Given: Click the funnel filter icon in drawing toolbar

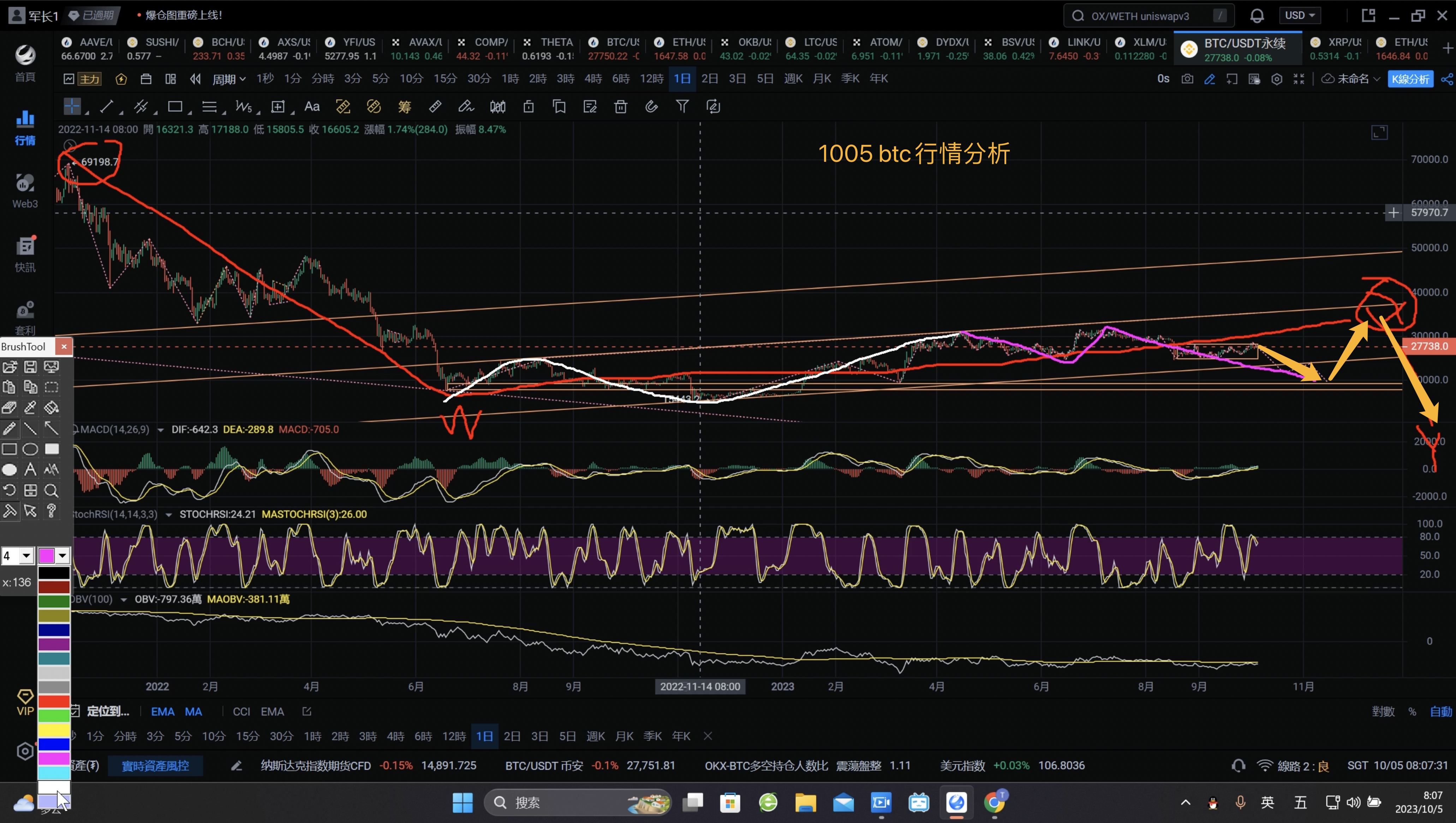Looking at the screenshot, I should click(x=682, y=106).
